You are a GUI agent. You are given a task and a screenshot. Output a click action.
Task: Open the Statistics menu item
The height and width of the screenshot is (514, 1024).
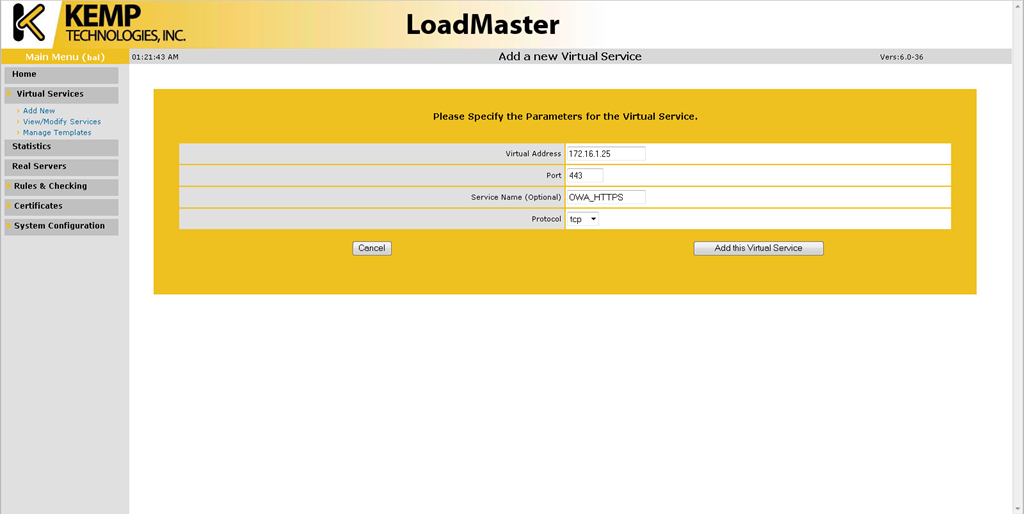coord(61,147)
